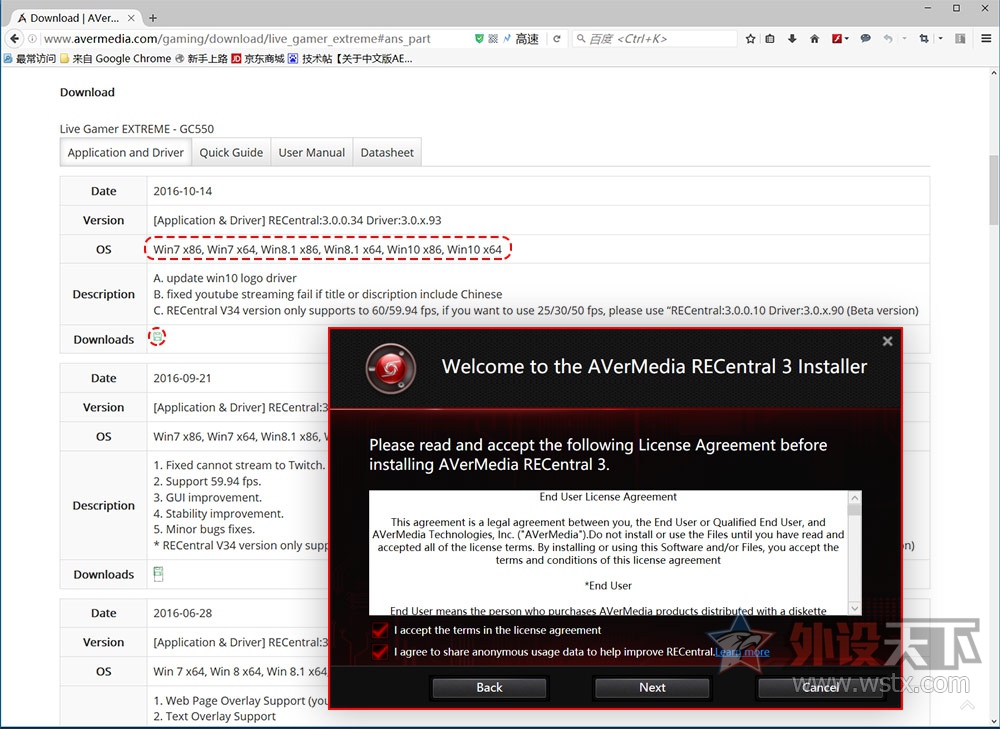Close the RECentral installer with X
Viewport: 1000px width, 729px height.
887,341
